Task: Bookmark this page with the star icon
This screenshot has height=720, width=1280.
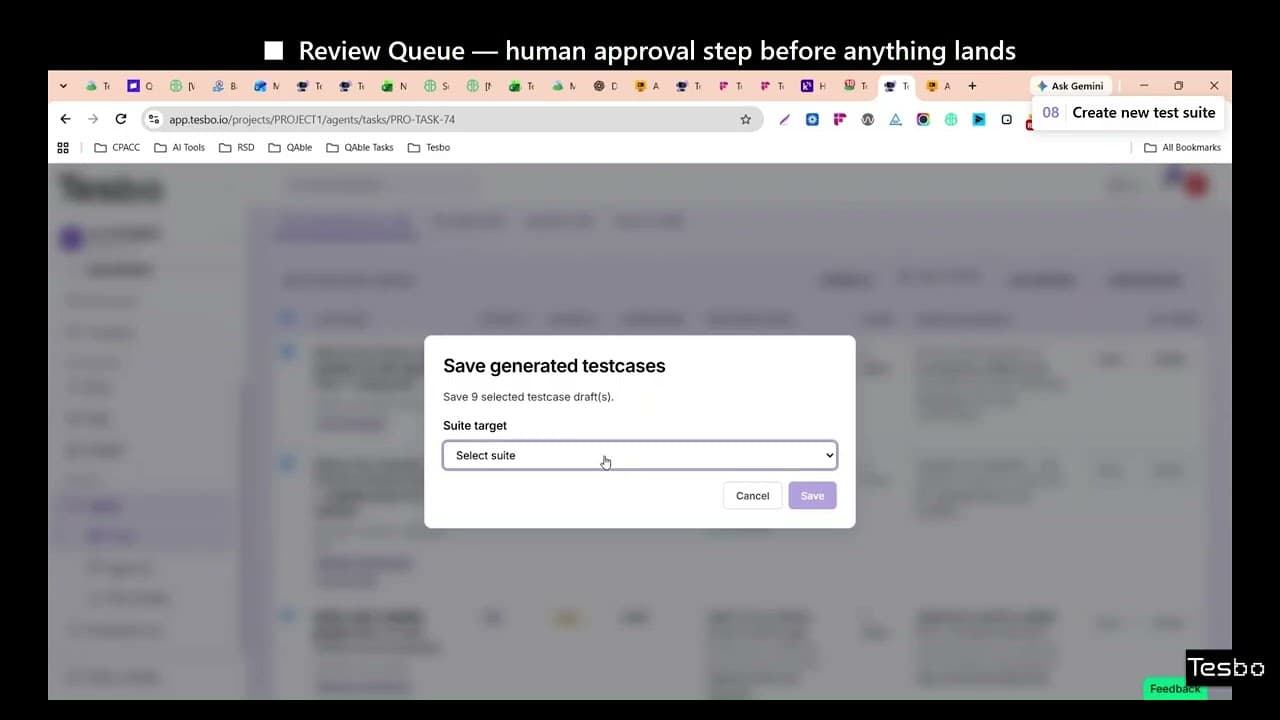Action: click(745, 119)
